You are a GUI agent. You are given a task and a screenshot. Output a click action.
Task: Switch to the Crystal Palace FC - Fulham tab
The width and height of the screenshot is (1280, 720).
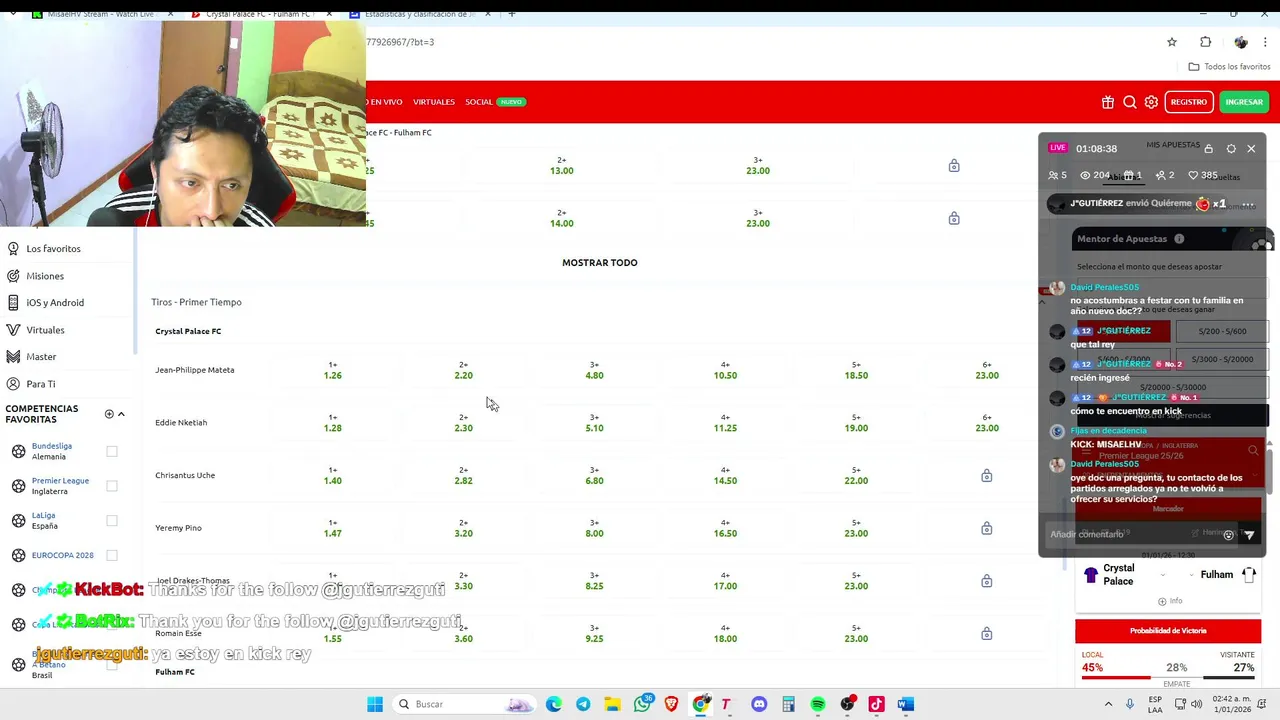260,14
